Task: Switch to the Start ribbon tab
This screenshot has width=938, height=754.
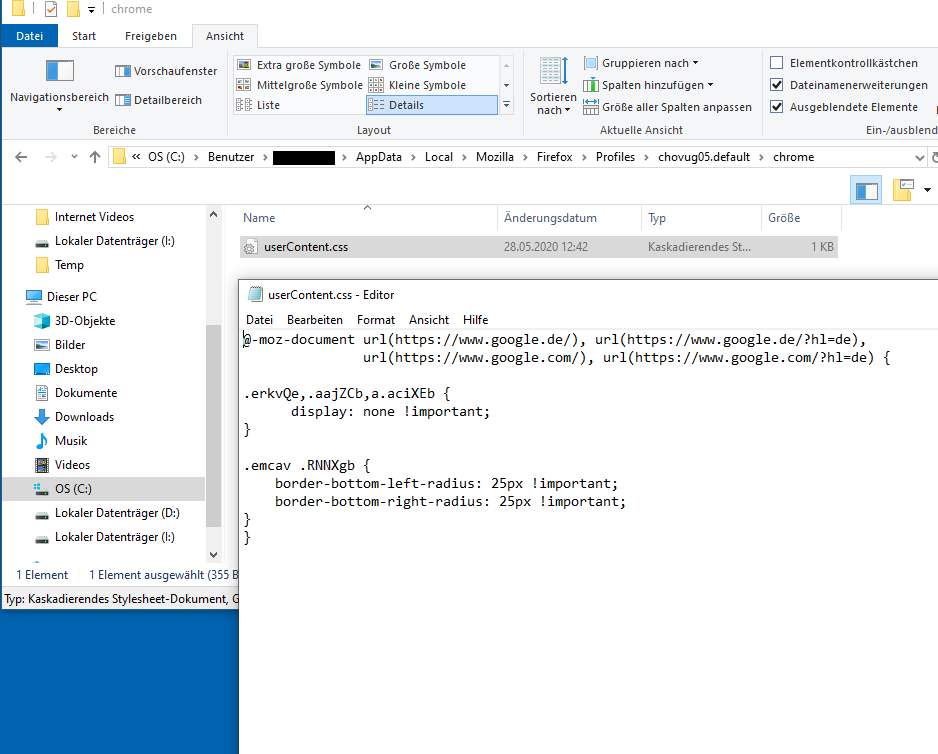Action: point(84,36)
